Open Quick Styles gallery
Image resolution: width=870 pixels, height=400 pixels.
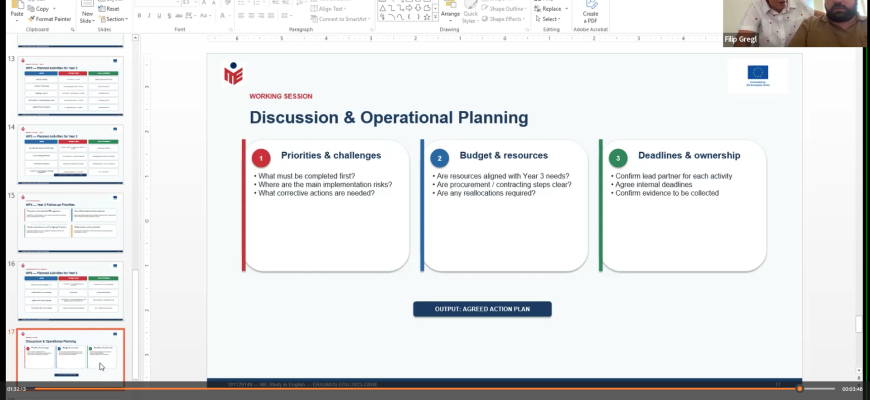click(471, 13)
